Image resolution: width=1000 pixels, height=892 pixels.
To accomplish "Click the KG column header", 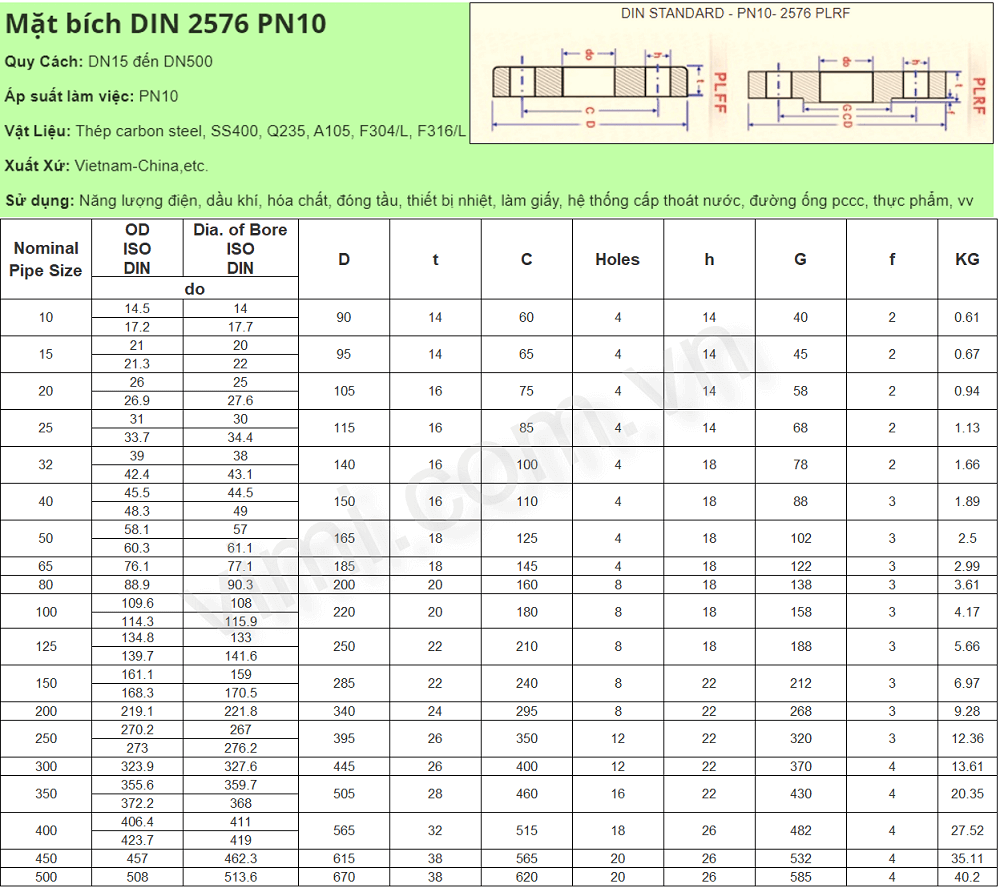I will (x=967, y=259).
